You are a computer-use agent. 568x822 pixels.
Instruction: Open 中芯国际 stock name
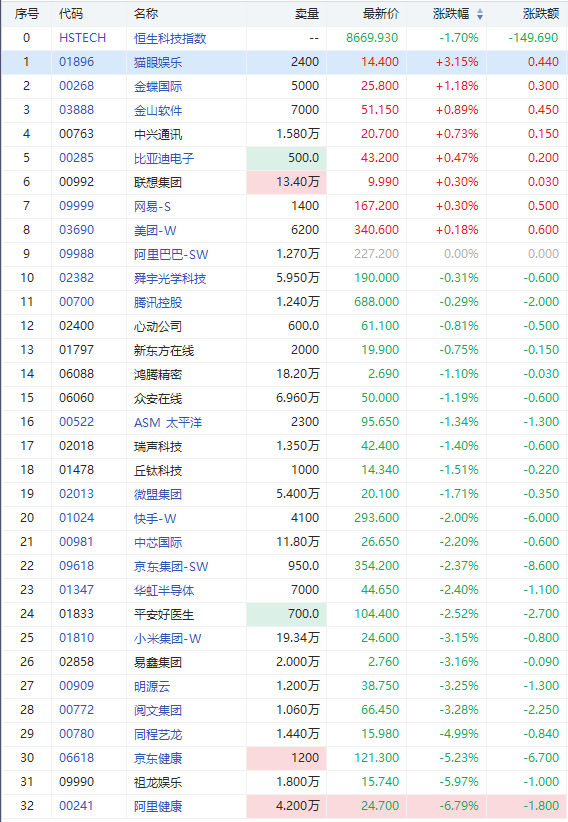click(x=158, y=543)
